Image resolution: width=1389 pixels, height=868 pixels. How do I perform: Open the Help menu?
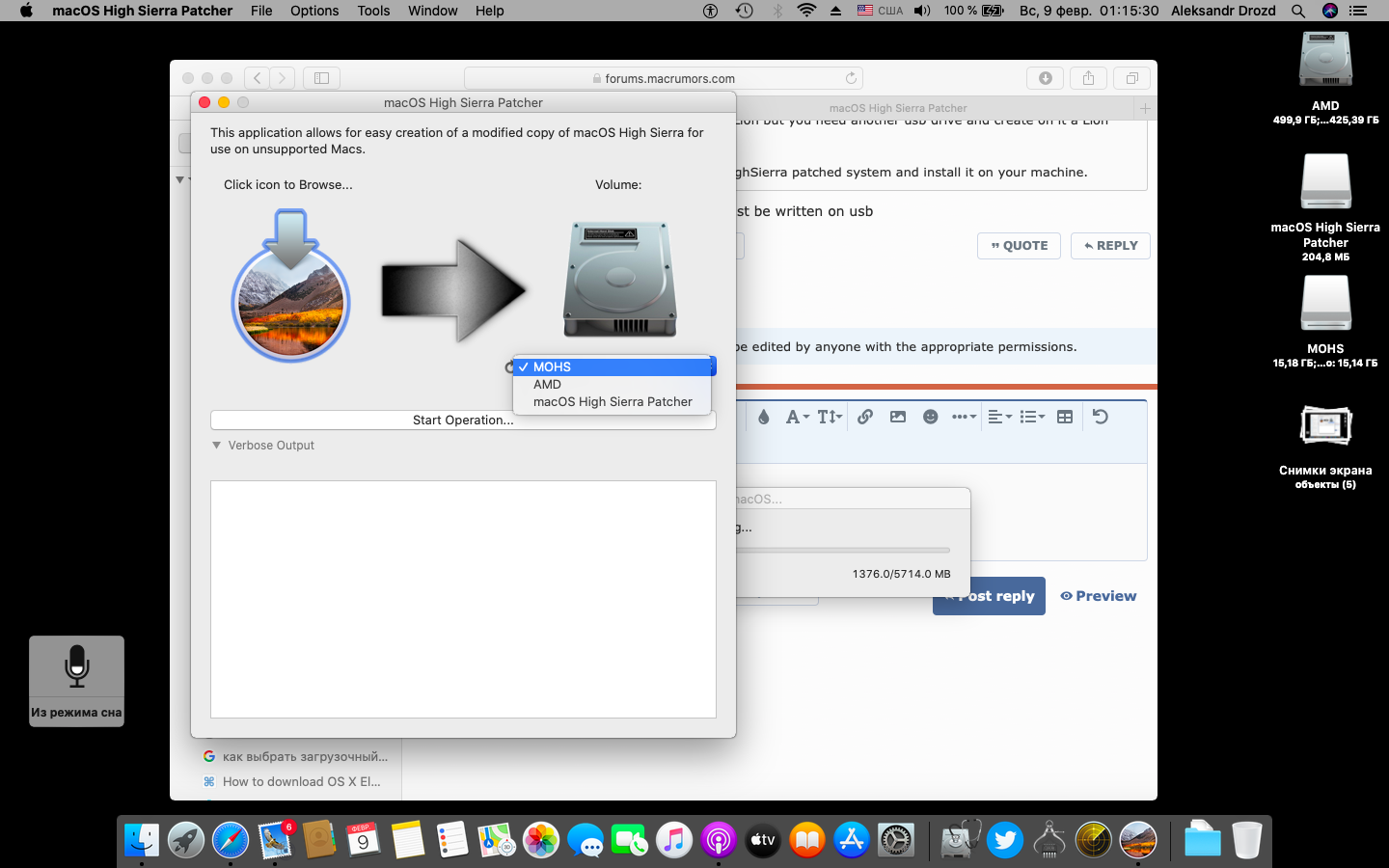(489, 11)
